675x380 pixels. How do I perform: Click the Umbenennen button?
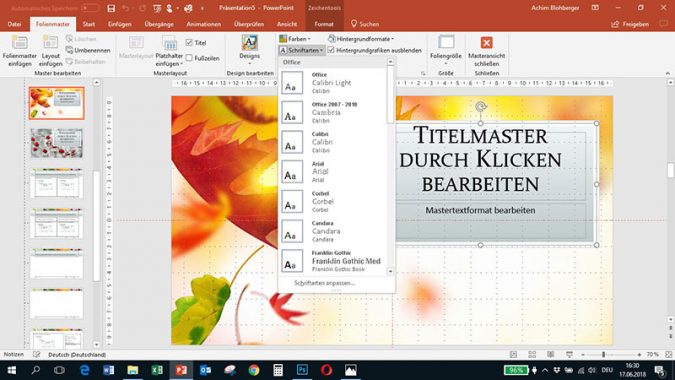coord(88,50)
